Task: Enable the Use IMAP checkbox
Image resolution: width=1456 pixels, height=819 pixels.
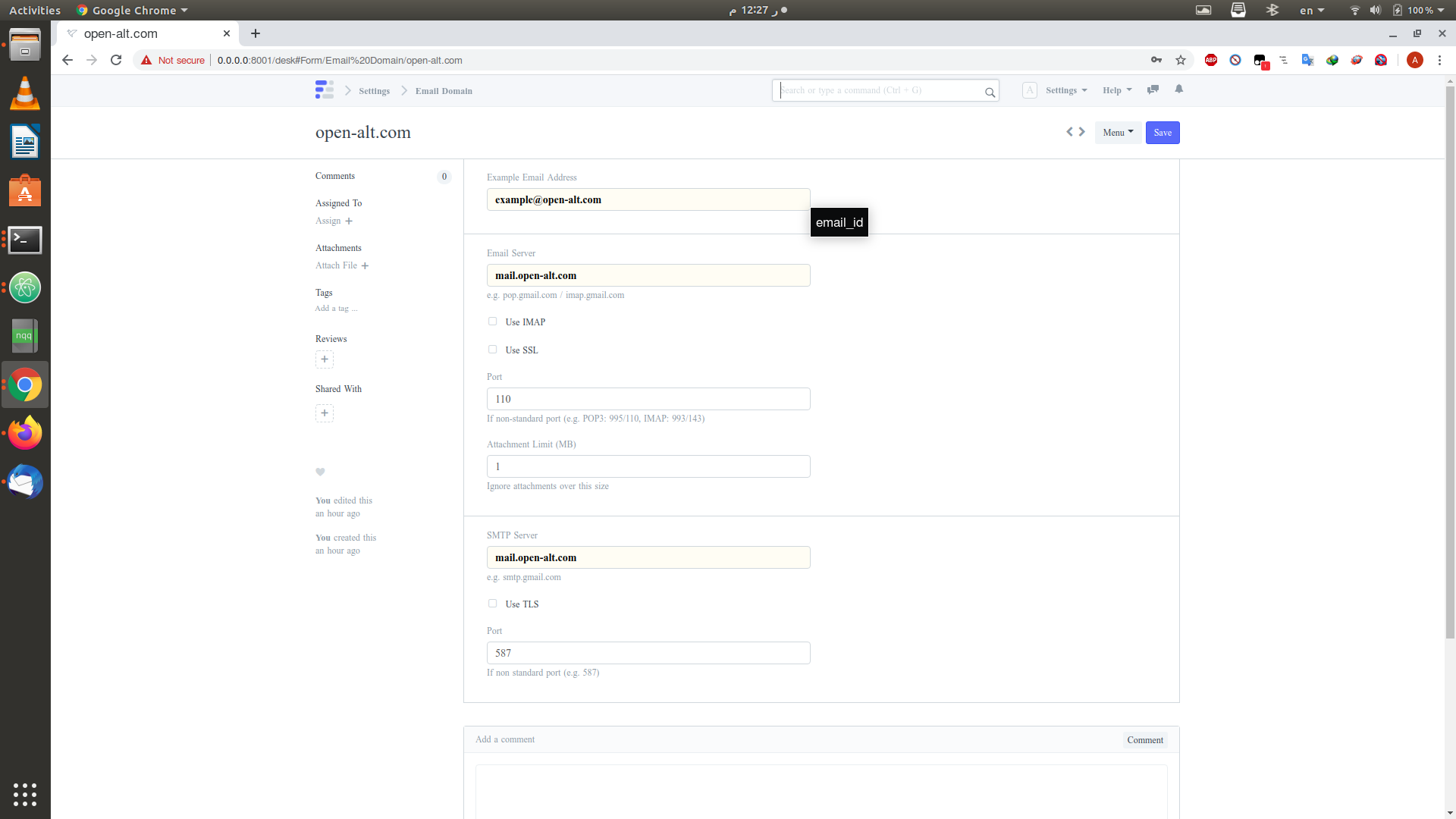Action: coord(492,322)
